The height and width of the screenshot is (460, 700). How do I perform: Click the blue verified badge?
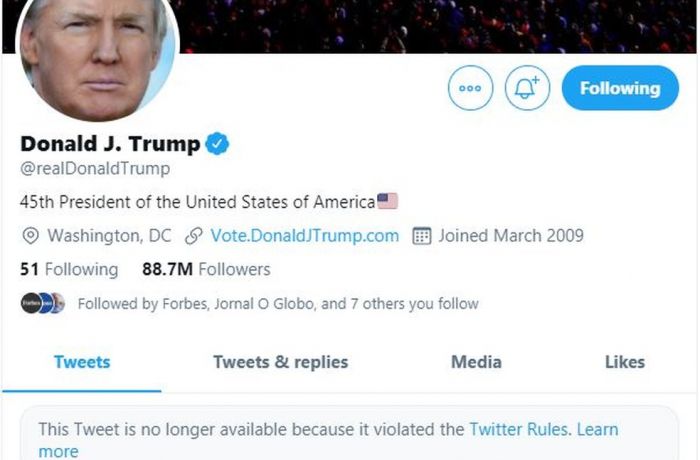pyautogui.click(x=217, y=144)
